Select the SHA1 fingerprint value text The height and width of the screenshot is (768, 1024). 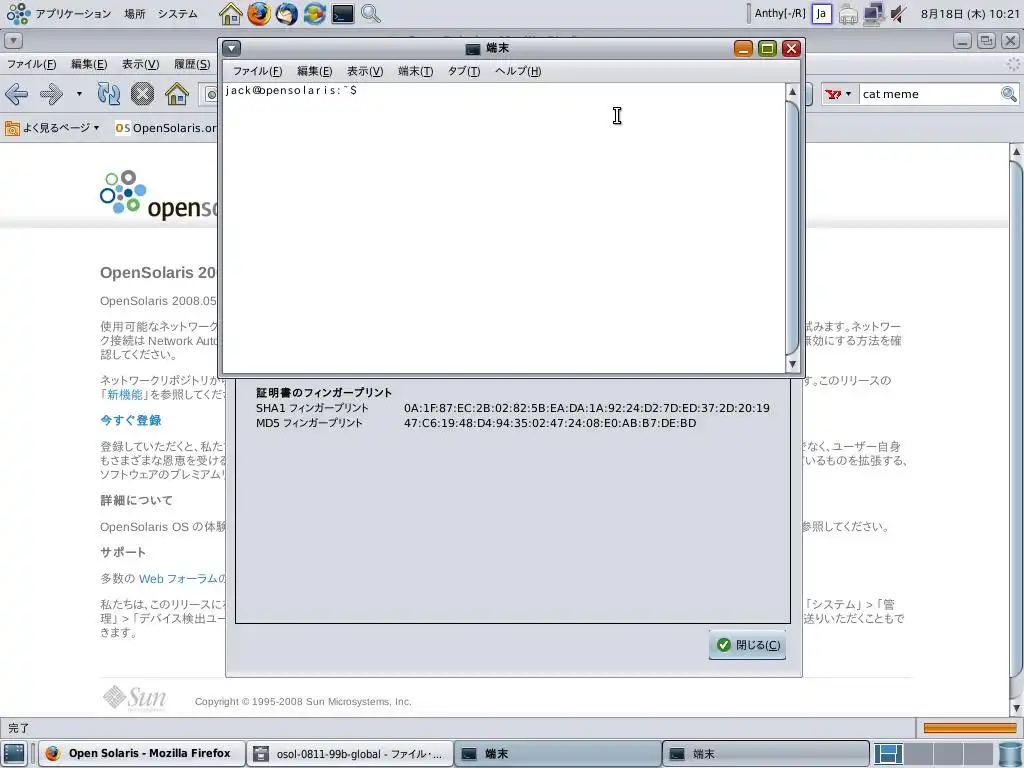(x=586, y=408)
